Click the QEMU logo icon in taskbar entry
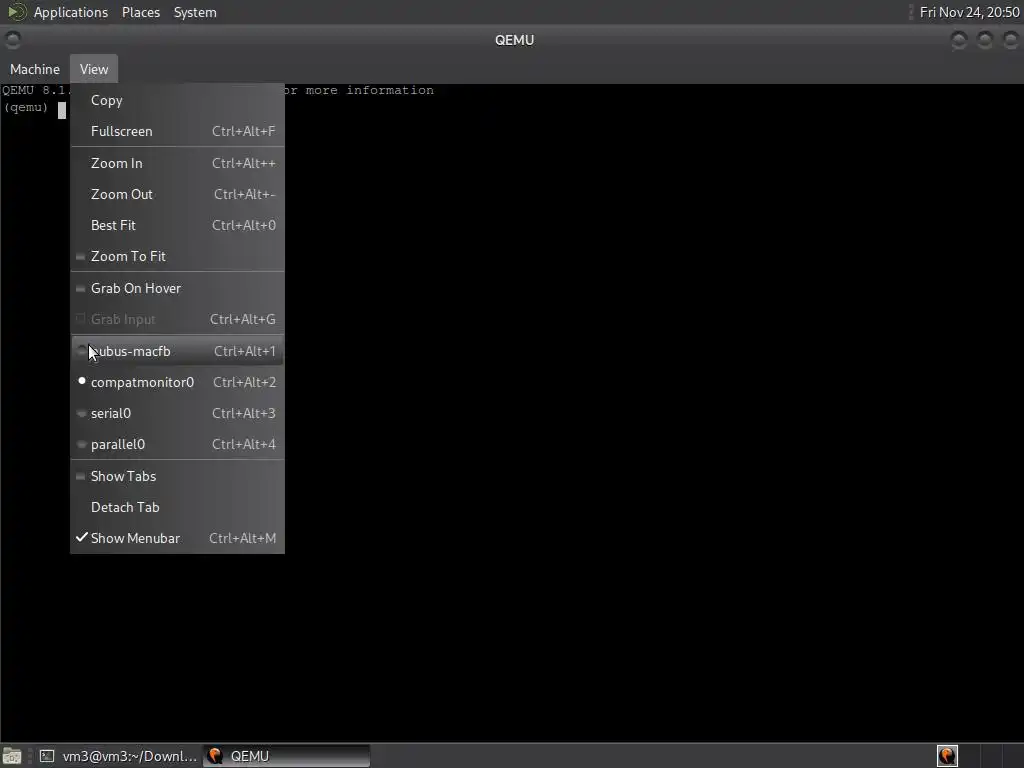 [x=215, y=756]
